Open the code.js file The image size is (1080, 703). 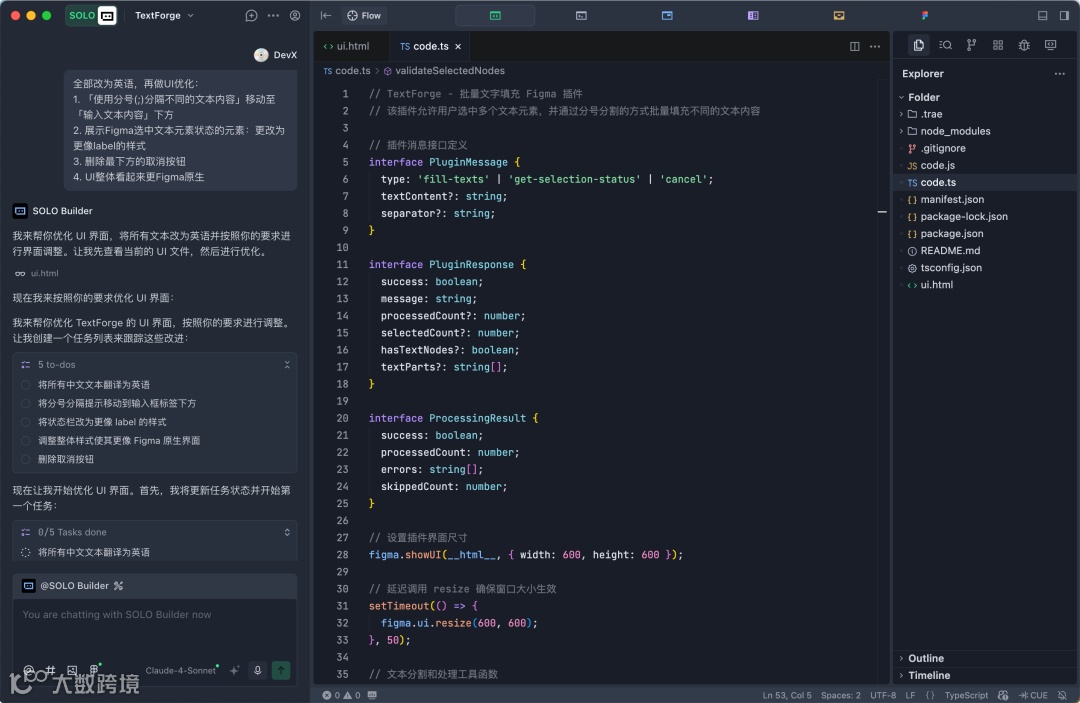[x=937, y=165]
